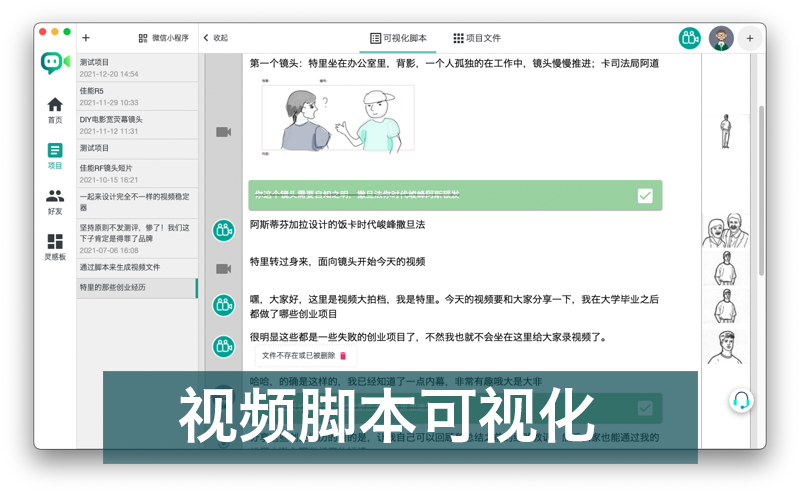Select the 佳能R5 project
800x494 pixels.
coord(137,96)
